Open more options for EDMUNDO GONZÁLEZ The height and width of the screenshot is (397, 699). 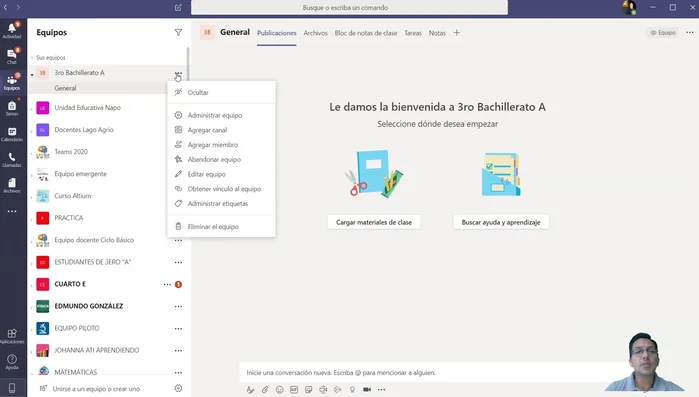178,307
